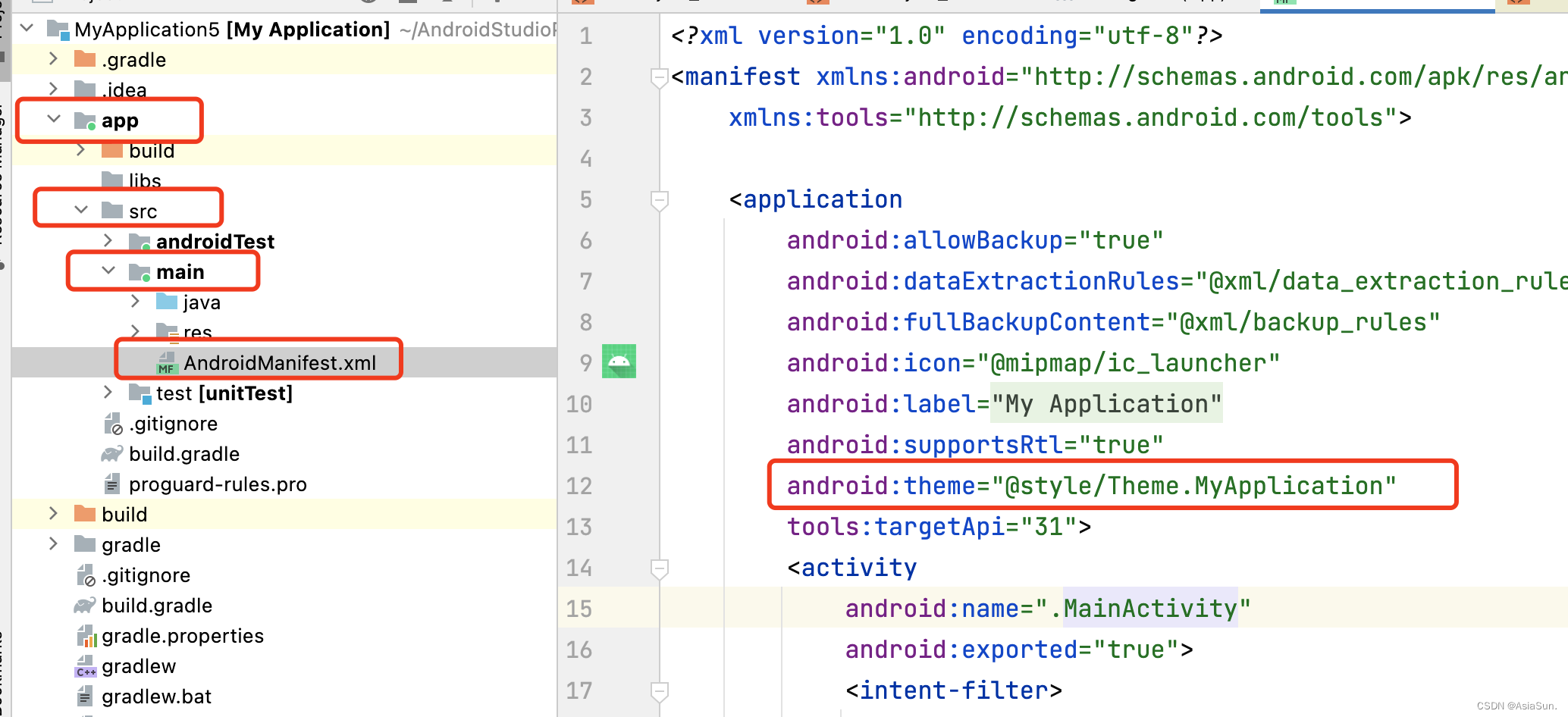
Task: Expand the .gradle folder
Action: click(x=53, y=59)
